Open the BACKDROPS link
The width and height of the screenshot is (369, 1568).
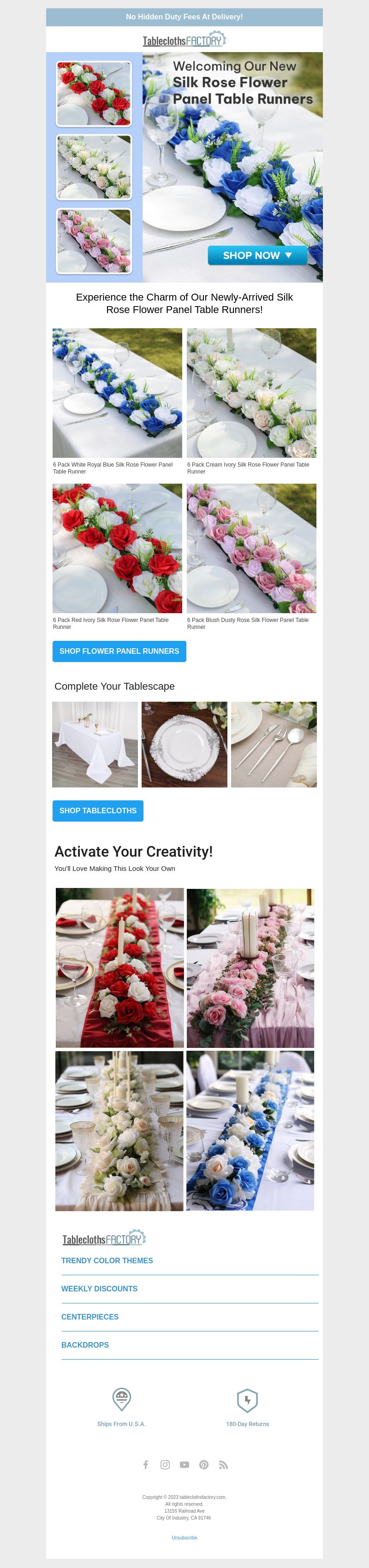point(85,1344)
